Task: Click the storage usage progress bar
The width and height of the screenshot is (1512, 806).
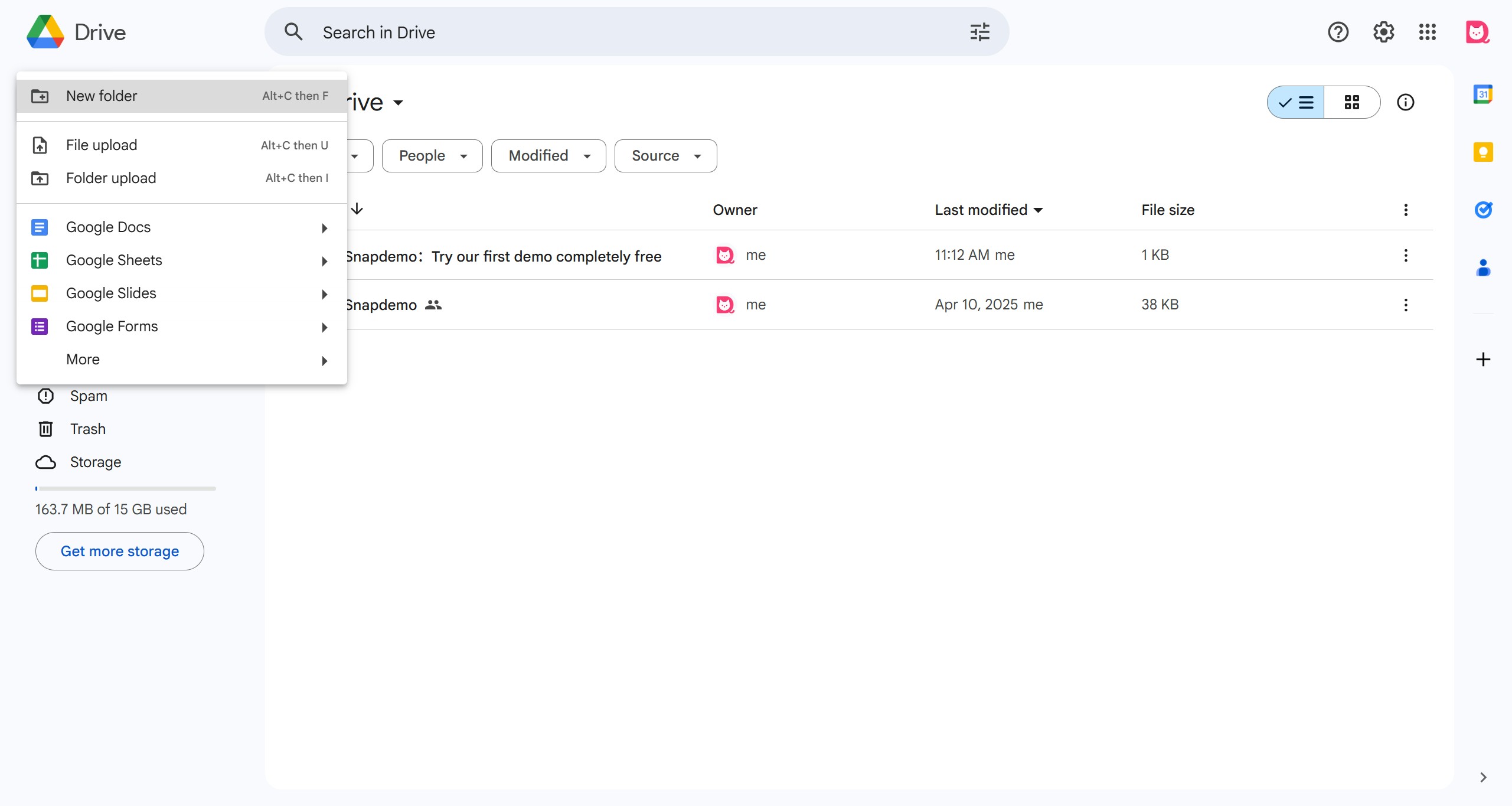Action: 125,488
